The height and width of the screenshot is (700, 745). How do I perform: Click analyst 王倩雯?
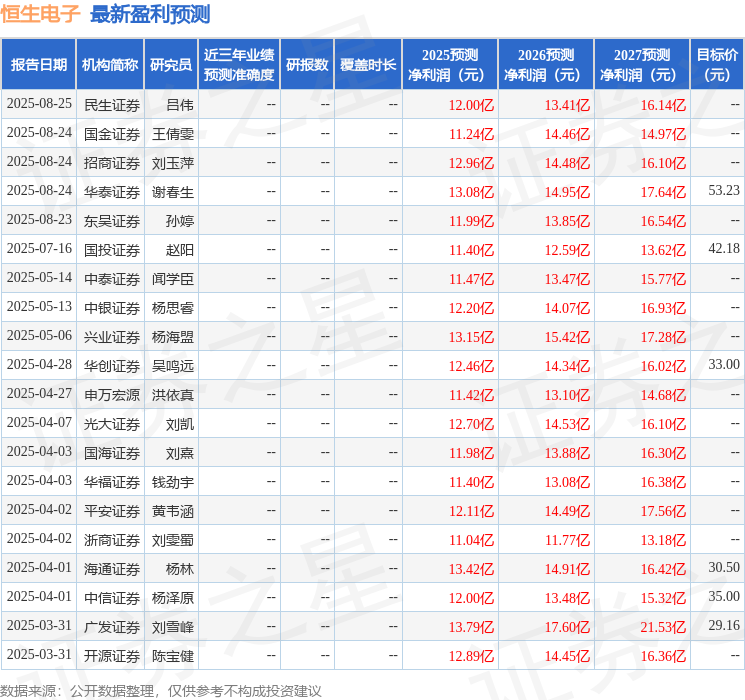[x=173, y=134]
